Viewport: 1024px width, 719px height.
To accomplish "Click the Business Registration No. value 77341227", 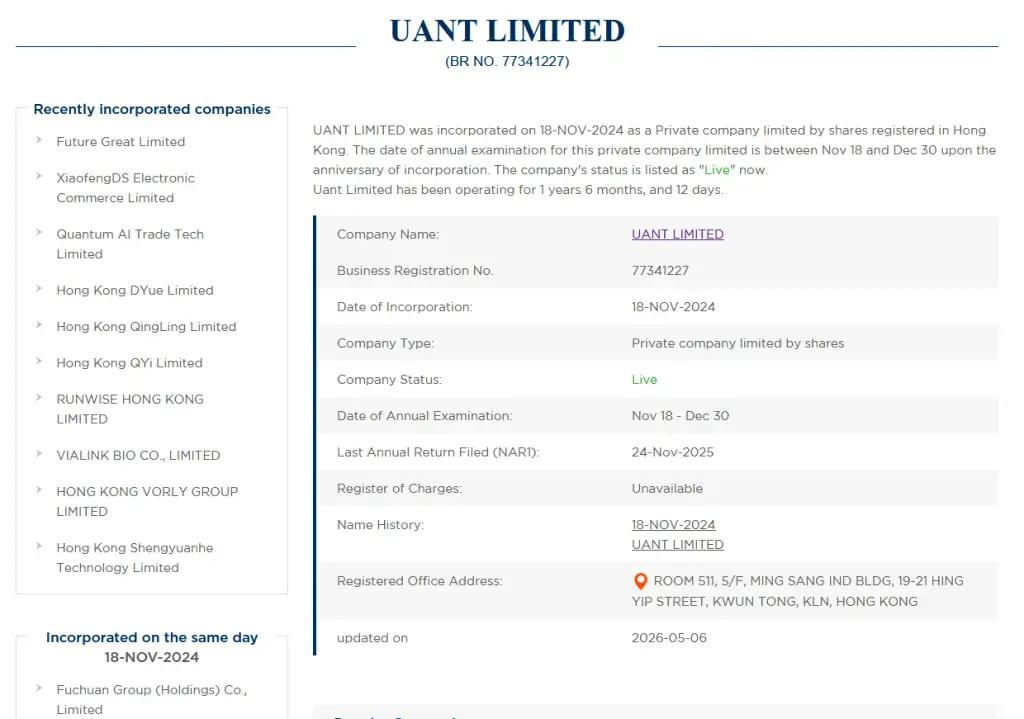I will point(660,270).
